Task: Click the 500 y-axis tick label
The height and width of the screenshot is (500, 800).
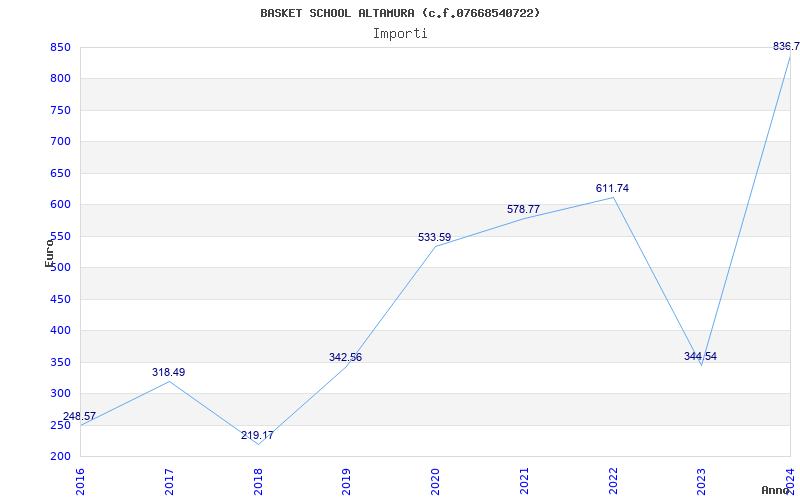Action: tap(60, 268)
